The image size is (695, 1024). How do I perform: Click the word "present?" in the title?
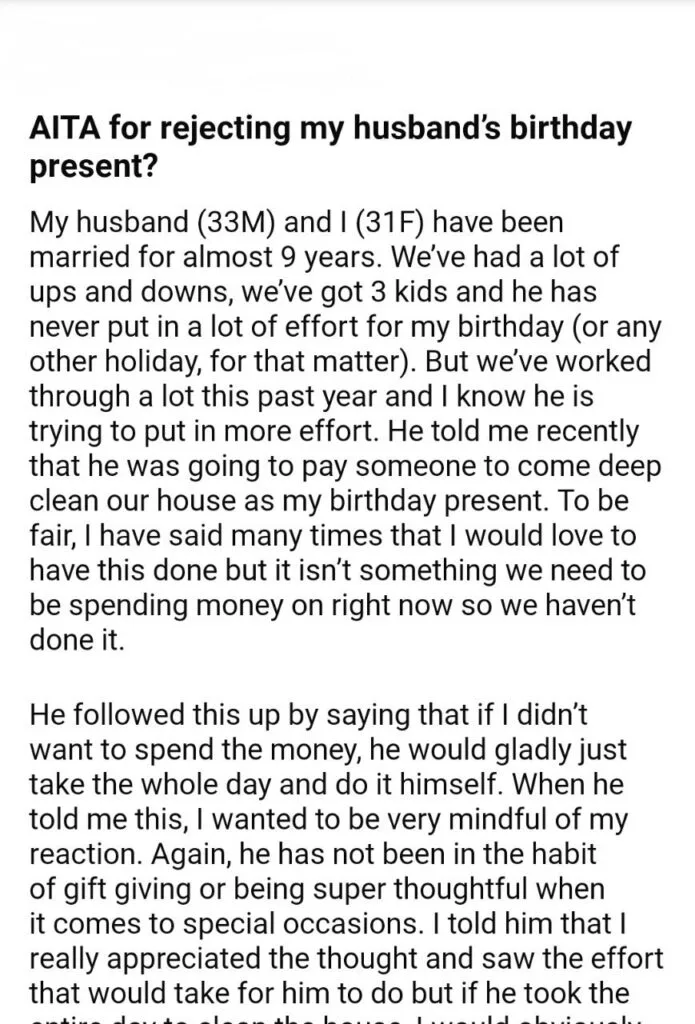(x=94, y=167)
